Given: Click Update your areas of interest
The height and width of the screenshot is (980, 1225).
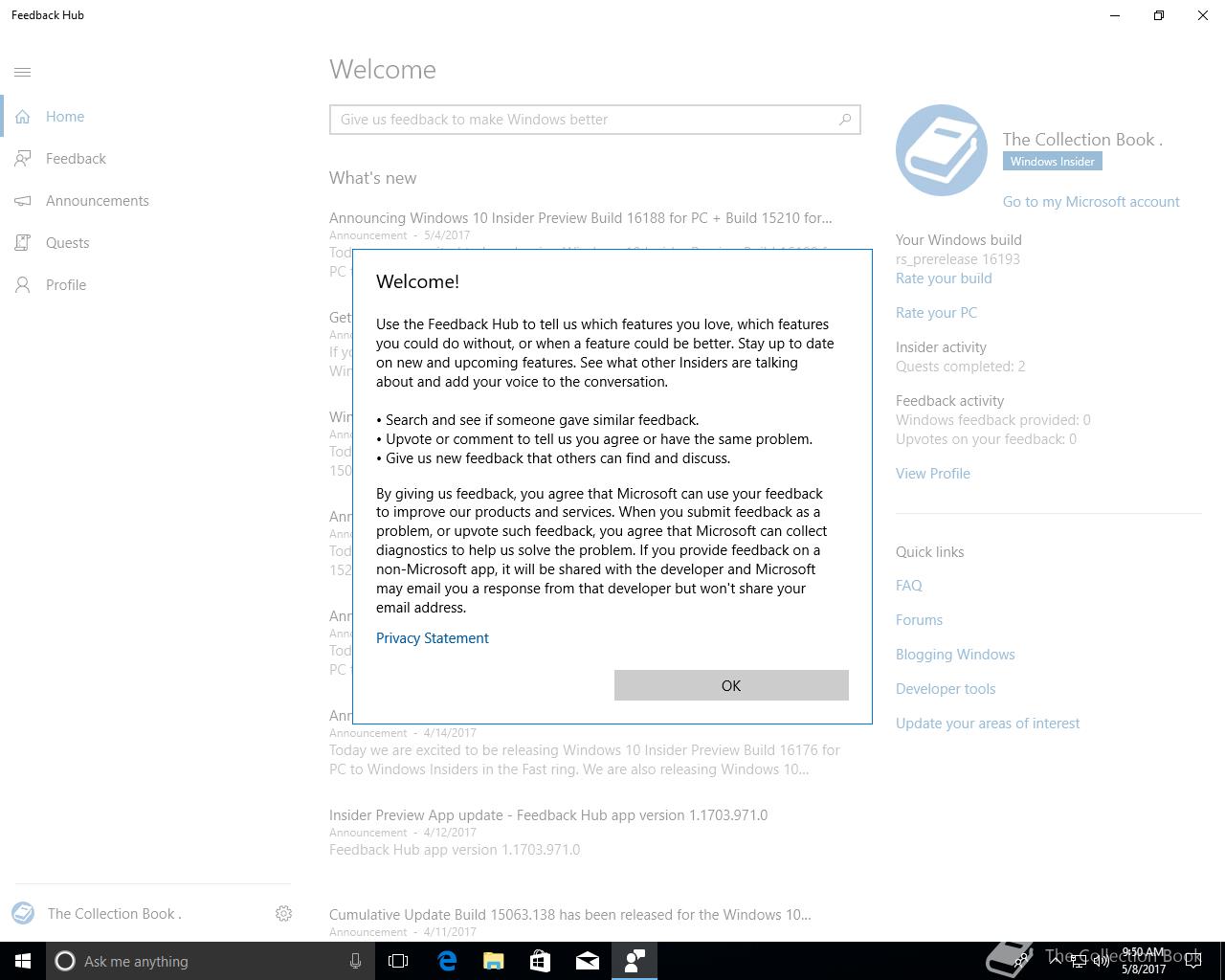Looking at the screenshot, I should click(x=988, y=724).
